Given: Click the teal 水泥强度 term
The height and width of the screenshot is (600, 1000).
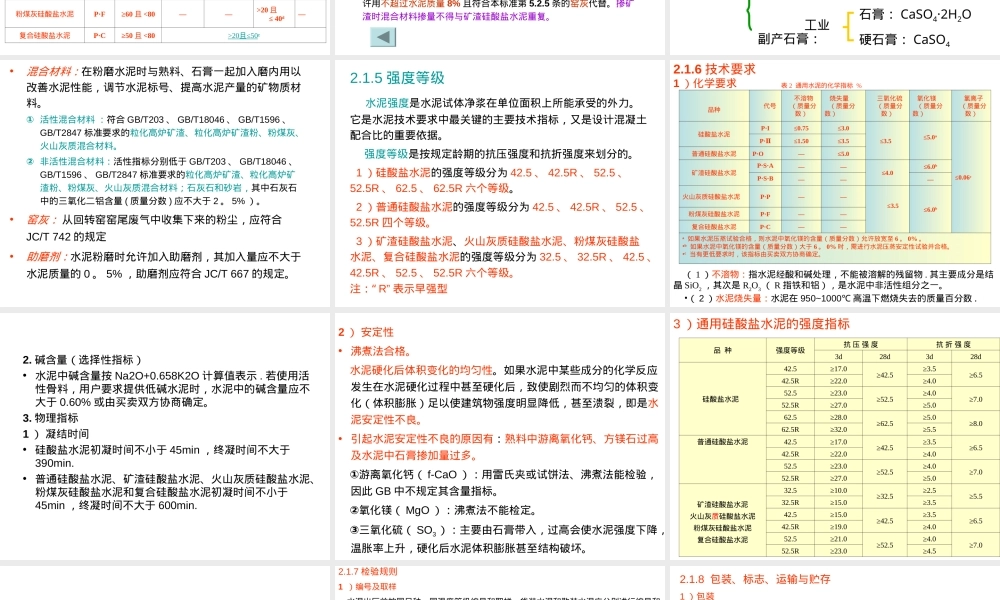Looking at the screenshot, I should point(386,103).
